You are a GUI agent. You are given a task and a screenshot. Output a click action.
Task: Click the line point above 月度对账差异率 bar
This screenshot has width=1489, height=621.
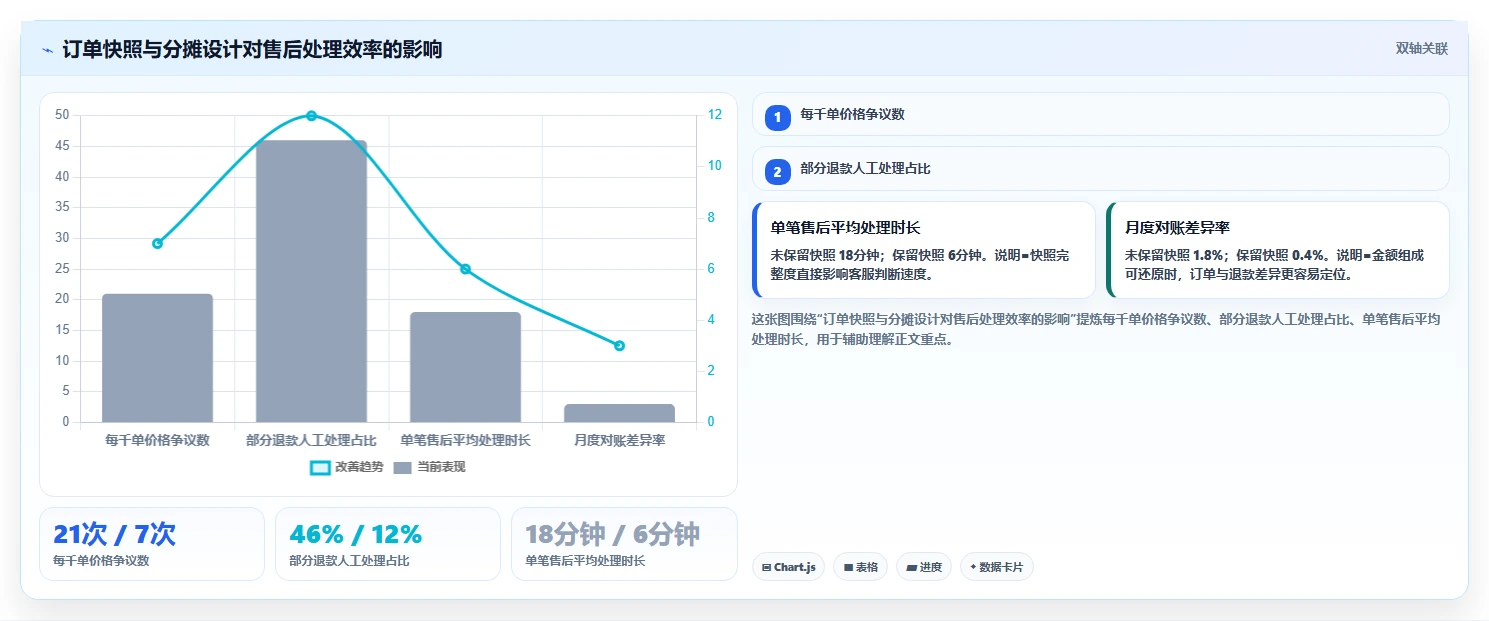(x=619, y=345)
